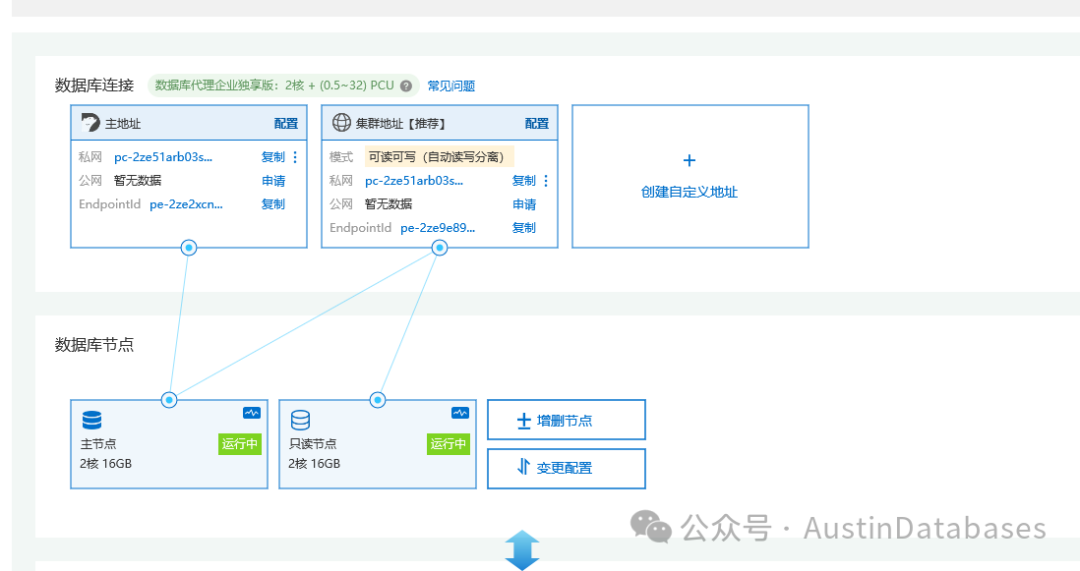This screenshot has width=1080, height=571.
Task: Click the globe icon of 集群地址
Action: tap(341, 123)
